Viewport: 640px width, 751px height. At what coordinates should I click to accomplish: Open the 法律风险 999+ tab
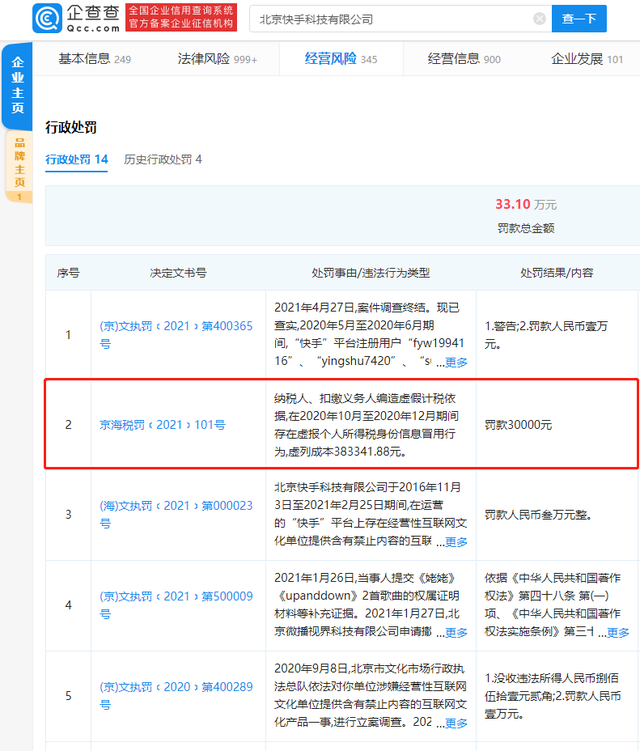217,59
